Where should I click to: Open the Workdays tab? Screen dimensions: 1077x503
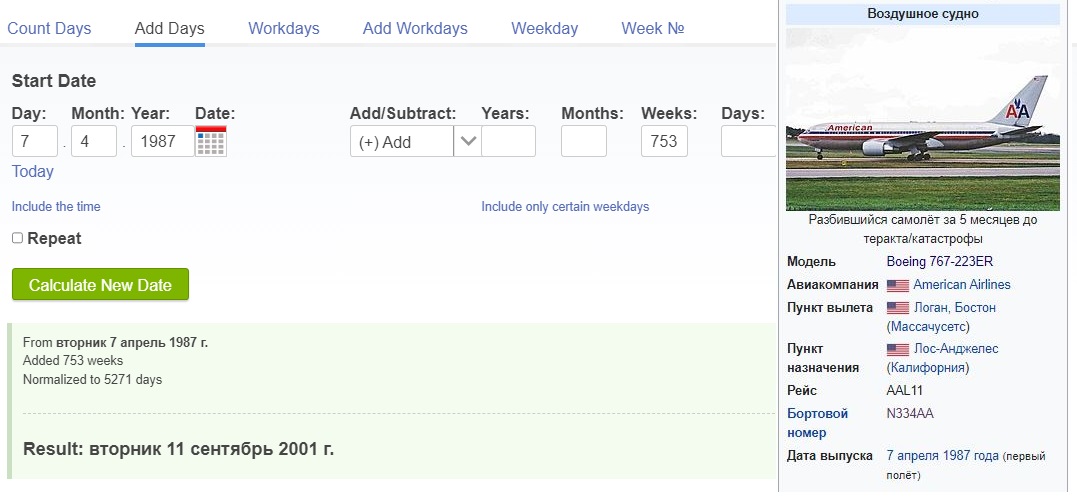[284, 29]
